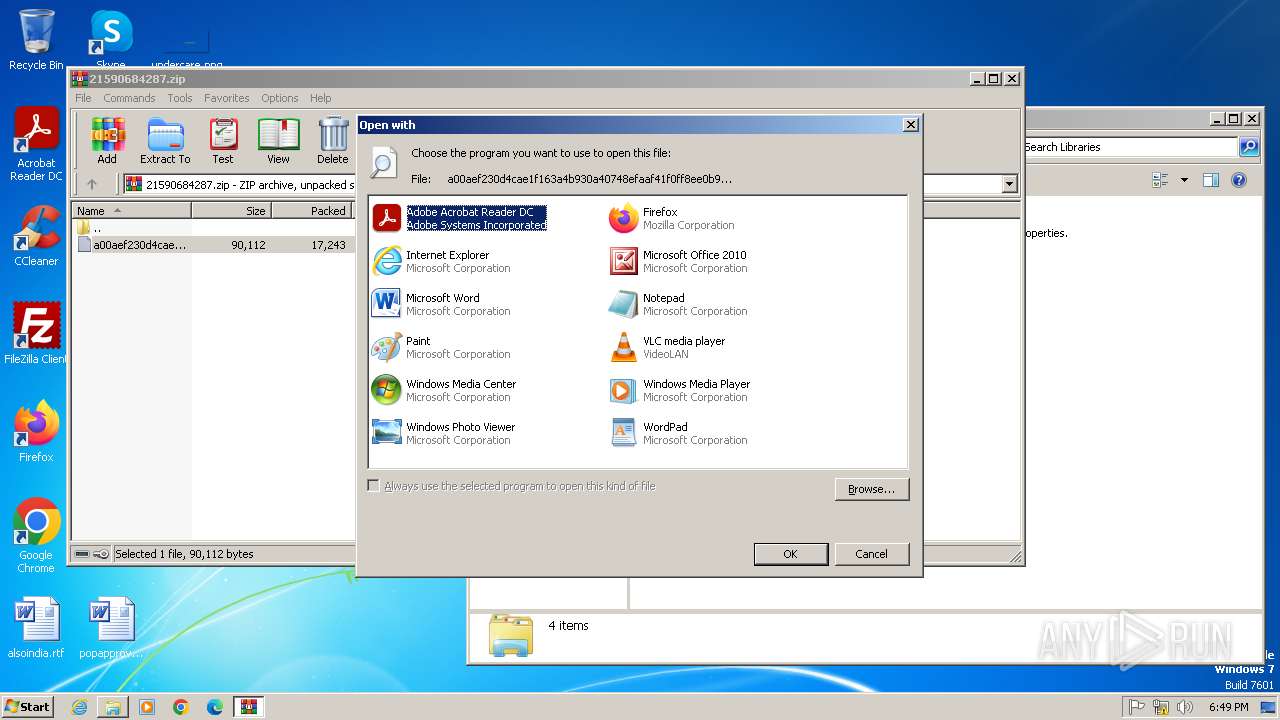Open WinRAR Commands menu
This screenshot has height=720, width=1280.
click(x=129, y=98)
